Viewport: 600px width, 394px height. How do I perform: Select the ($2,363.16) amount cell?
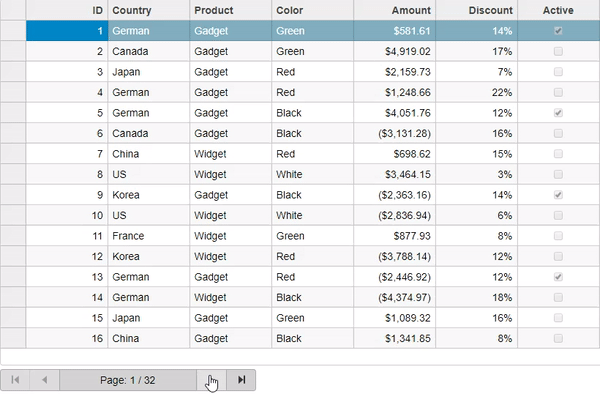395,195
